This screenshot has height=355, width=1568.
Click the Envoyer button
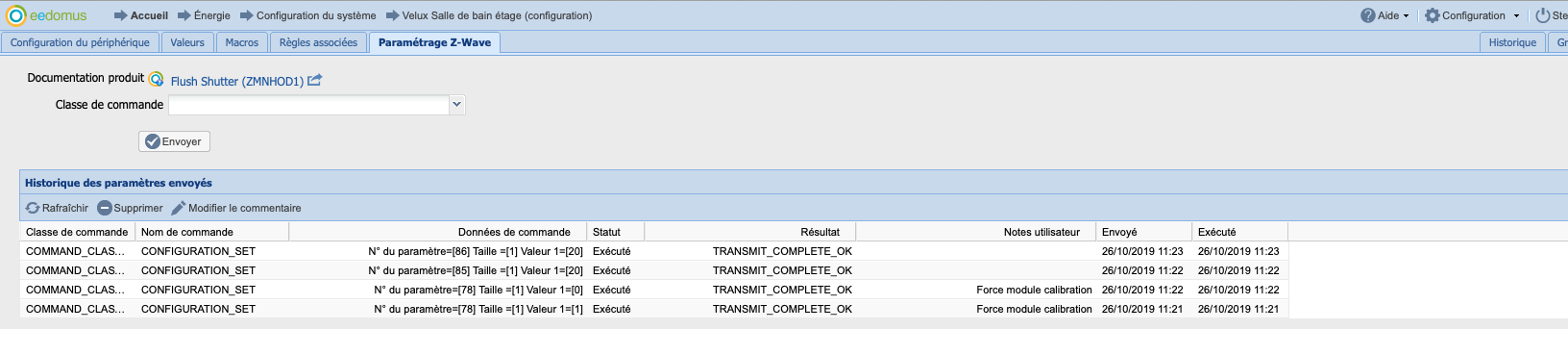pyautogui.click(x=174, y=141)
